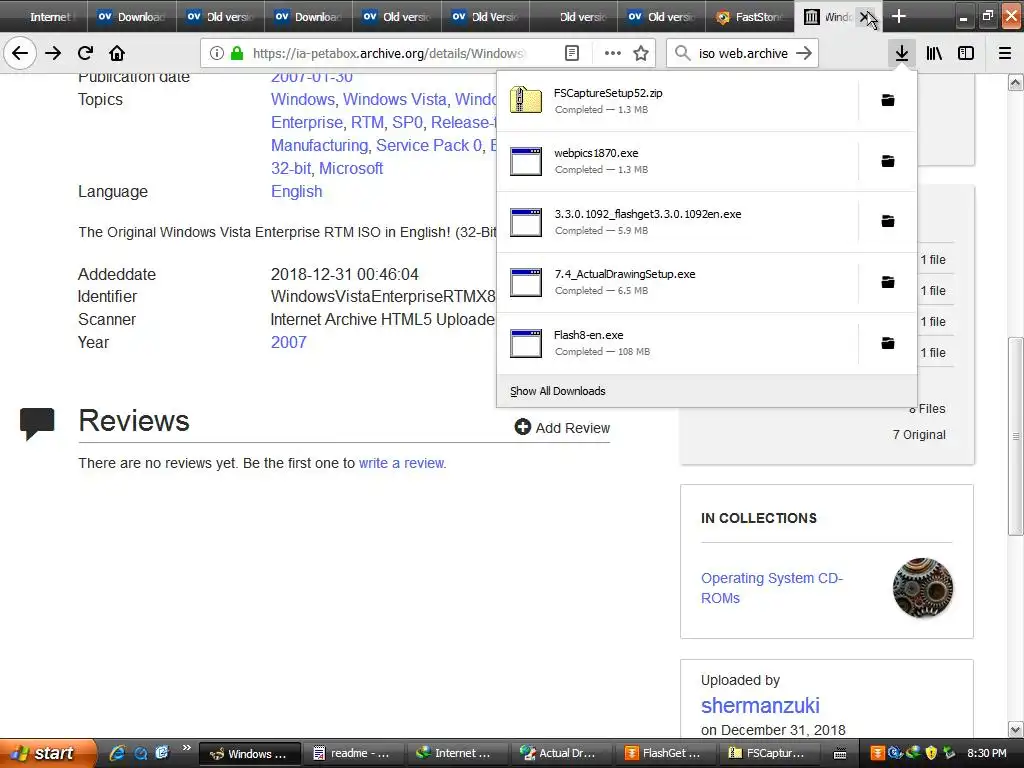Switch to the FastStone tab
The image size is (1024, 768).
coord(750,16)
